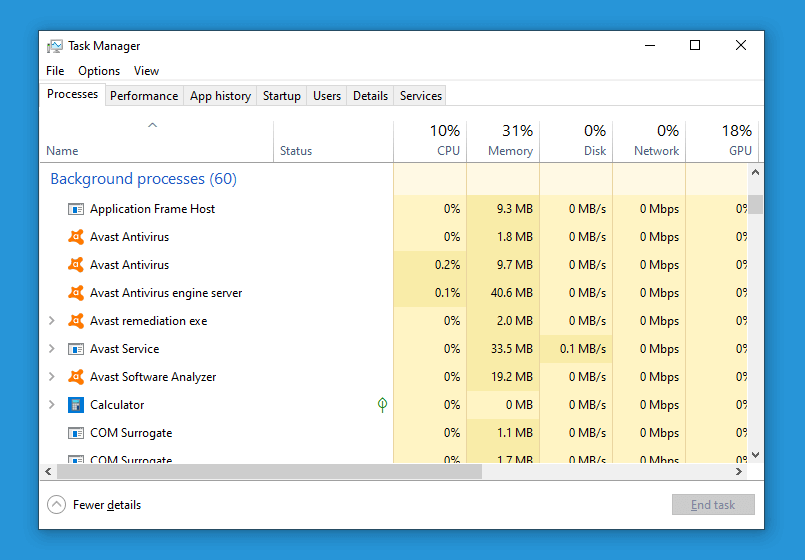805x560 pixels.
Task: Click the horizontal scrollbar thumb
Action: [270, 471]
